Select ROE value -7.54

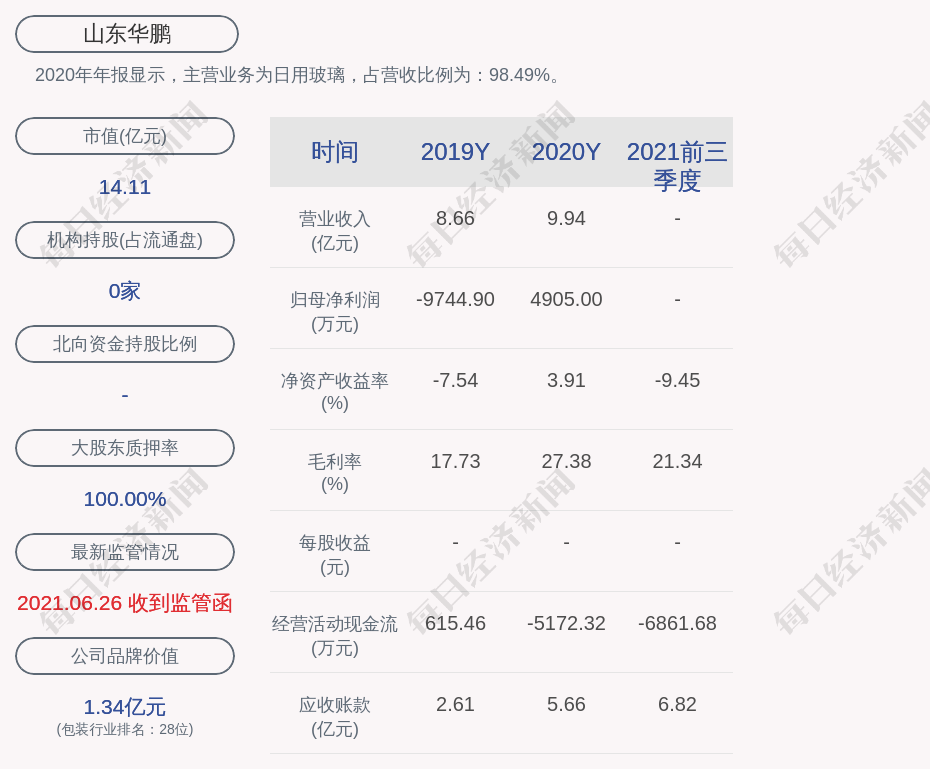coord(455,380)
